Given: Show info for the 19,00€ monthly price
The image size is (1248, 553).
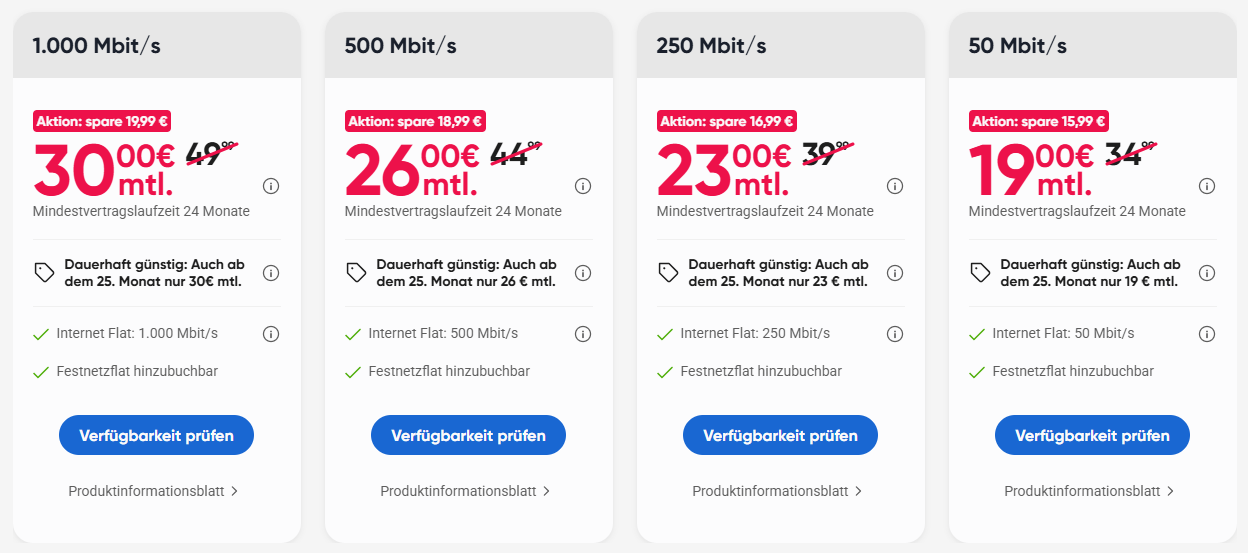Looking at the screenshot, I should click(x=1207, y=186).
